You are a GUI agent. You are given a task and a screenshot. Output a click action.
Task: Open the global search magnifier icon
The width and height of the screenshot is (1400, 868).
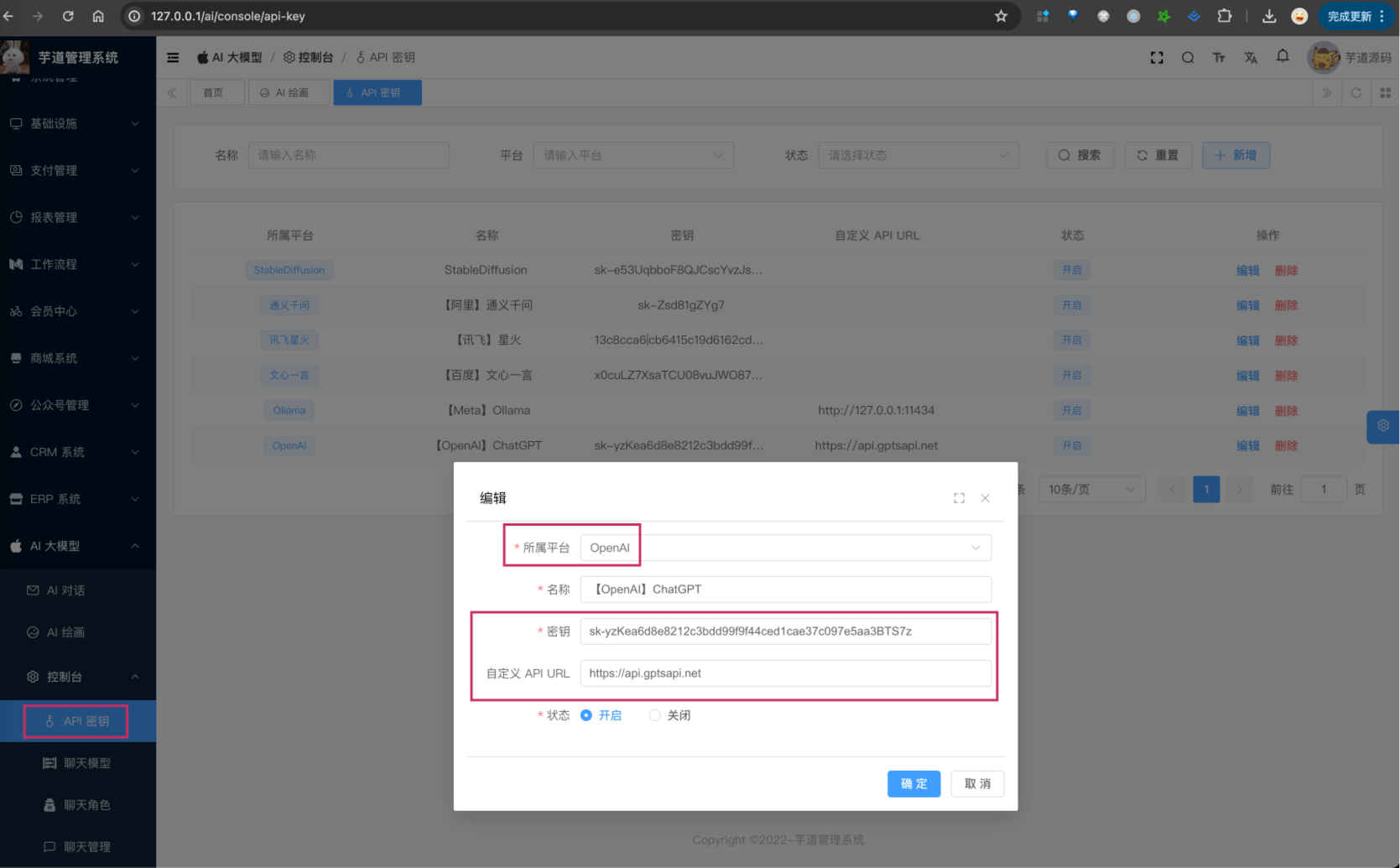click(1188, 57)
